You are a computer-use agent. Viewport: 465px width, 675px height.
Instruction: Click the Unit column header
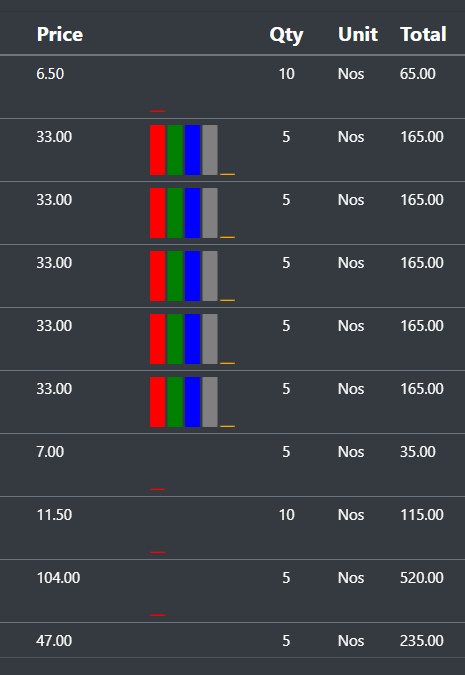pos(358,34)
